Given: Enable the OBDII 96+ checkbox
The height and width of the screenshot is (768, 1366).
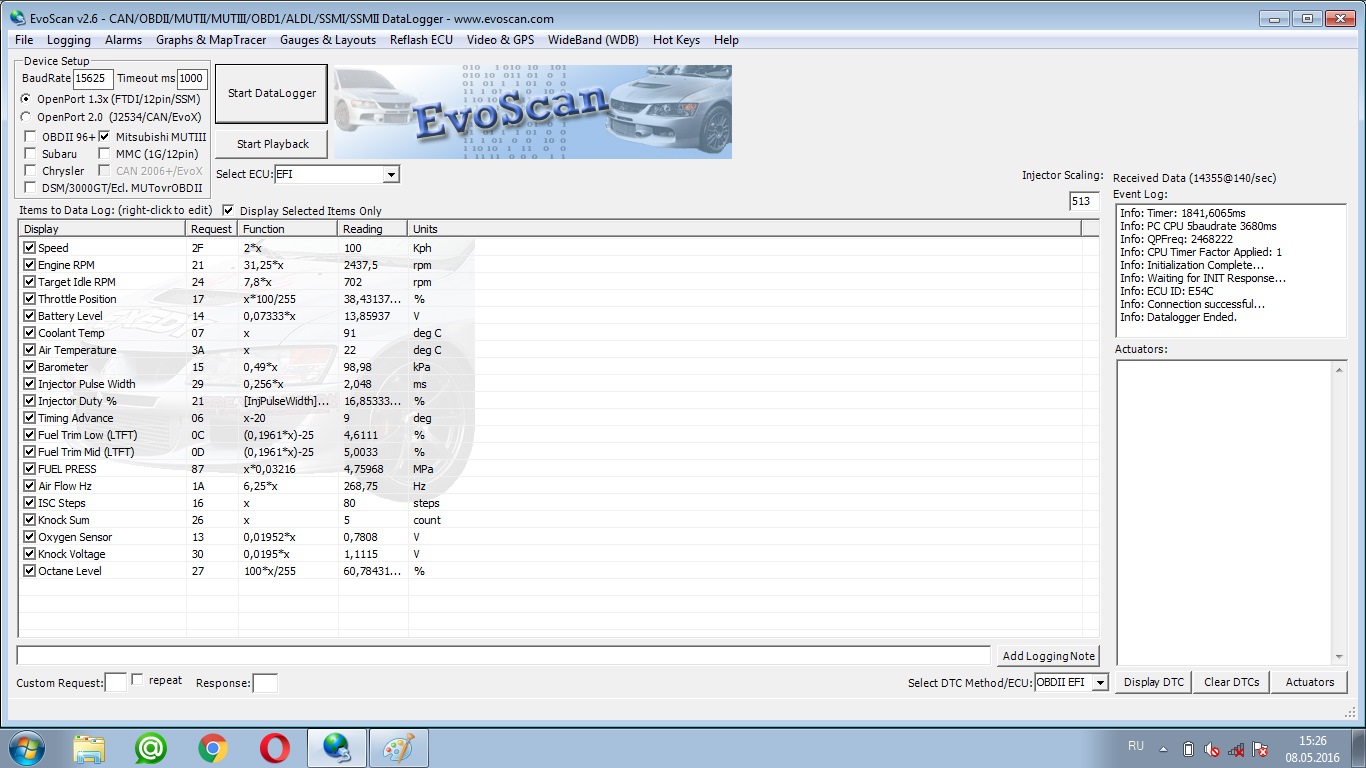Looking at the screenshot, I should pyautogui.click(x=31, y=136).
